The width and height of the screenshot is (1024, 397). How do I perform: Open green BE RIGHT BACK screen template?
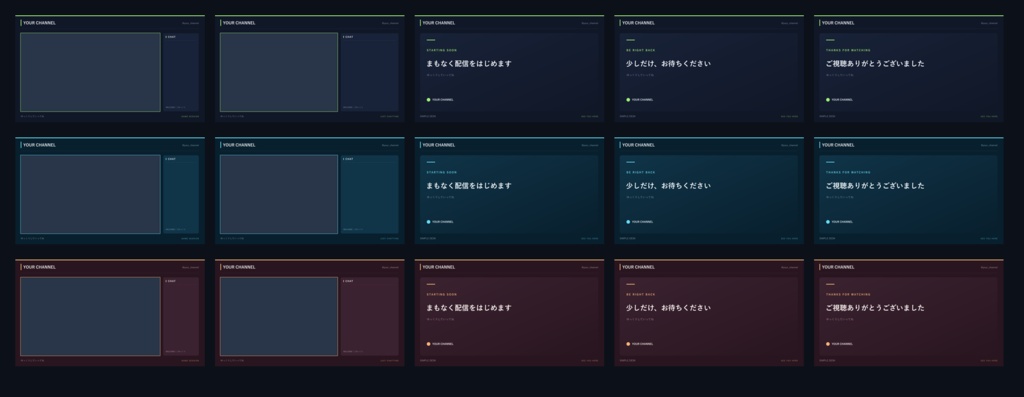709,69
